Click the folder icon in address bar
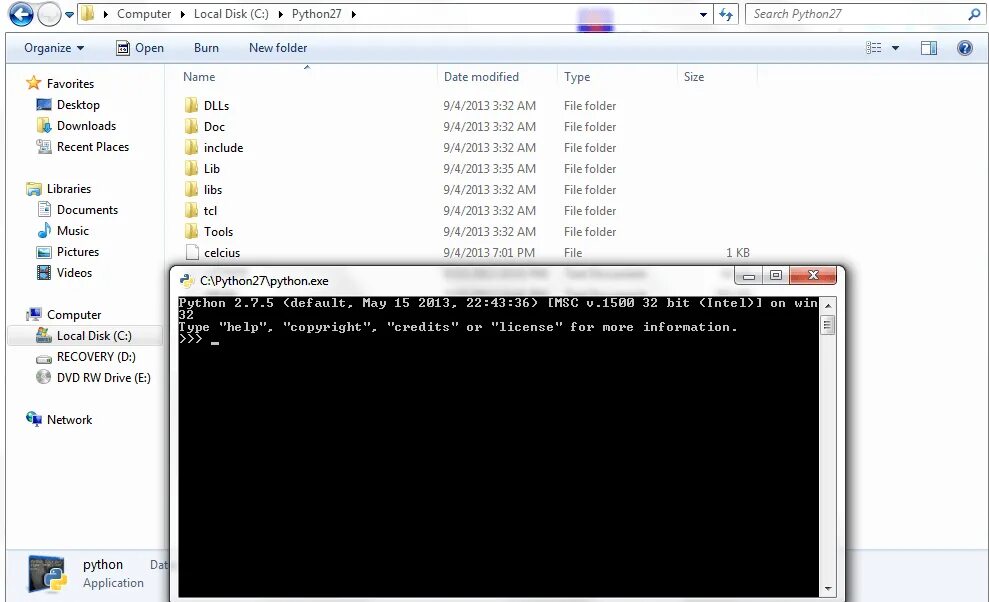Image resolution: width=989 pixels, height=602 pixels. tap(88, 13)
